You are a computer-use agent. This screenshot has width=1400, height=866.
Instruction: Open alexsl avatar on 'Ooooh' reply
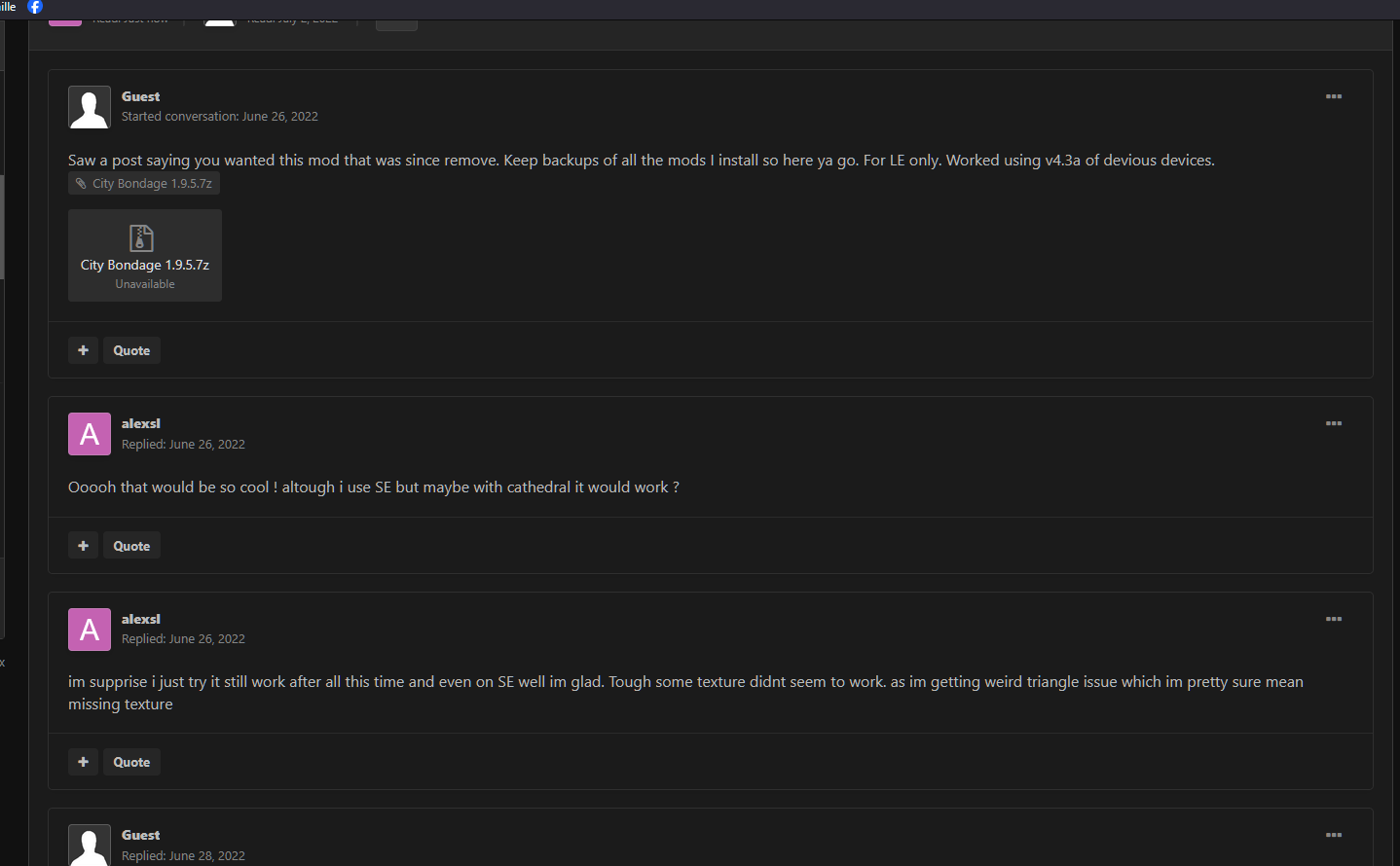[x=90, y=434]
